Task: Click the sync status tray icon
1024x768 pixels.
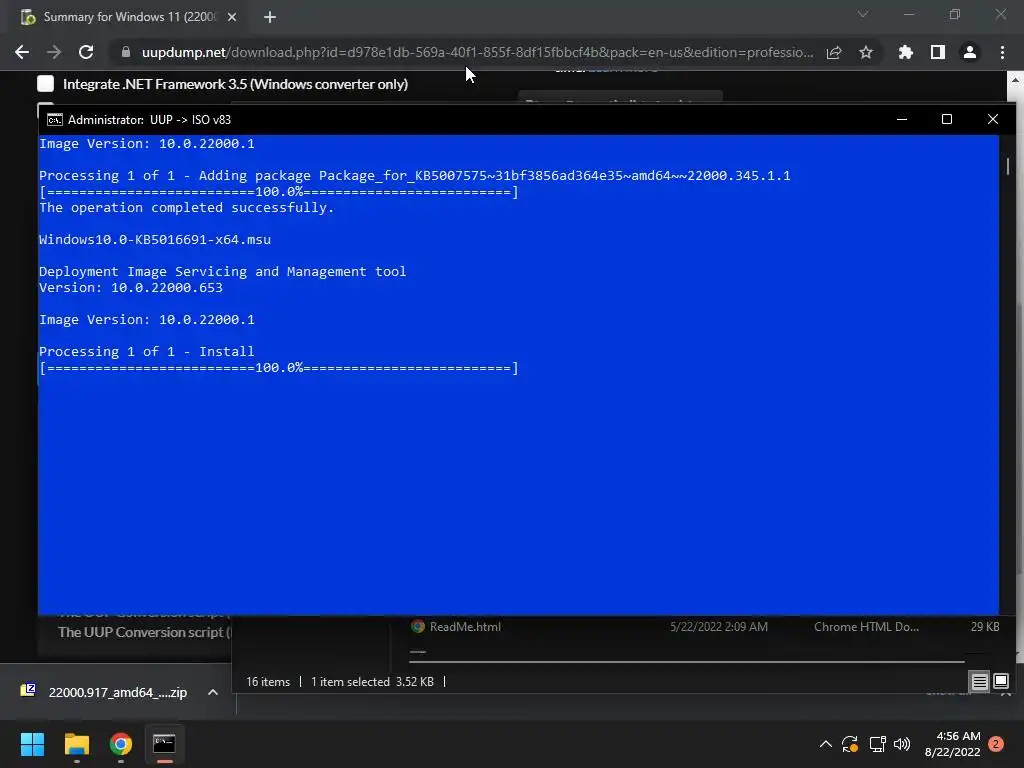Action: 850,744
